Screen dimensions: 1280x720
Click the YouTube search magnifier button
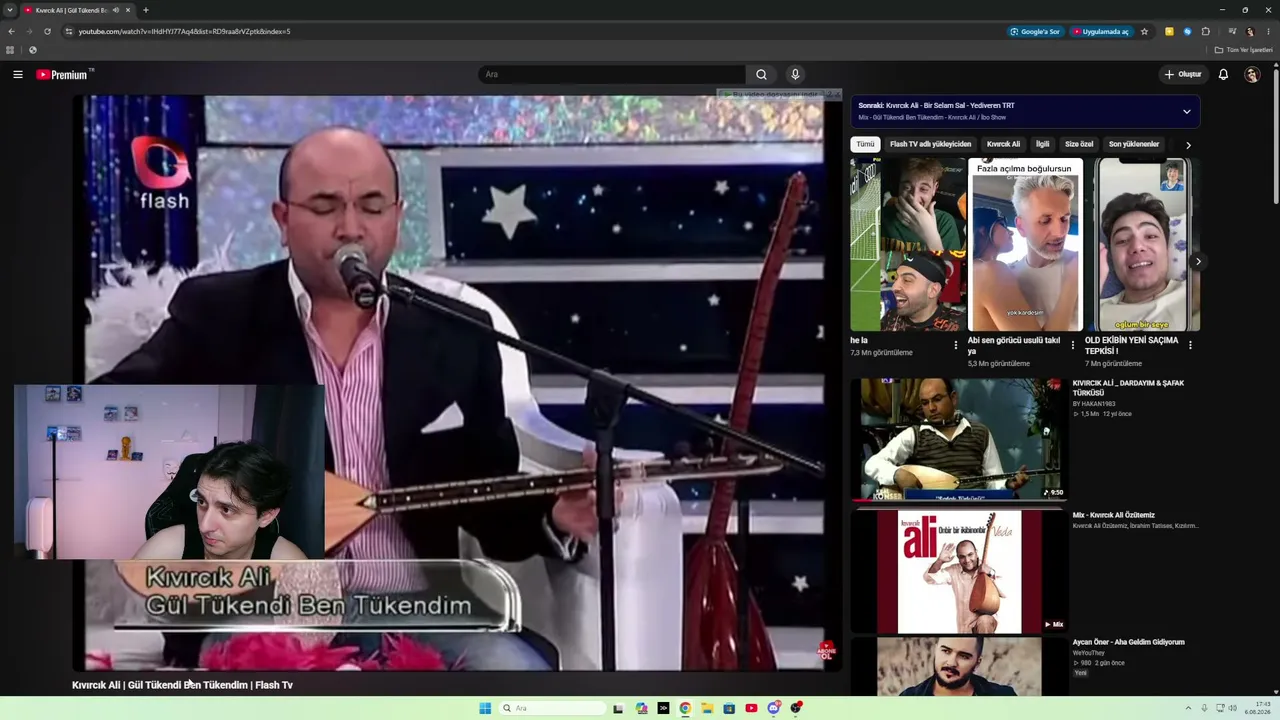point(761,74)
